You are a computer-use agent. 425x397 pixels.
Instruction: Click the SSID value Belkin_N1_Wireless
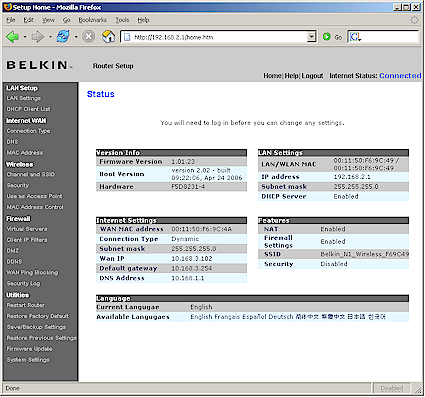(365, 254)
